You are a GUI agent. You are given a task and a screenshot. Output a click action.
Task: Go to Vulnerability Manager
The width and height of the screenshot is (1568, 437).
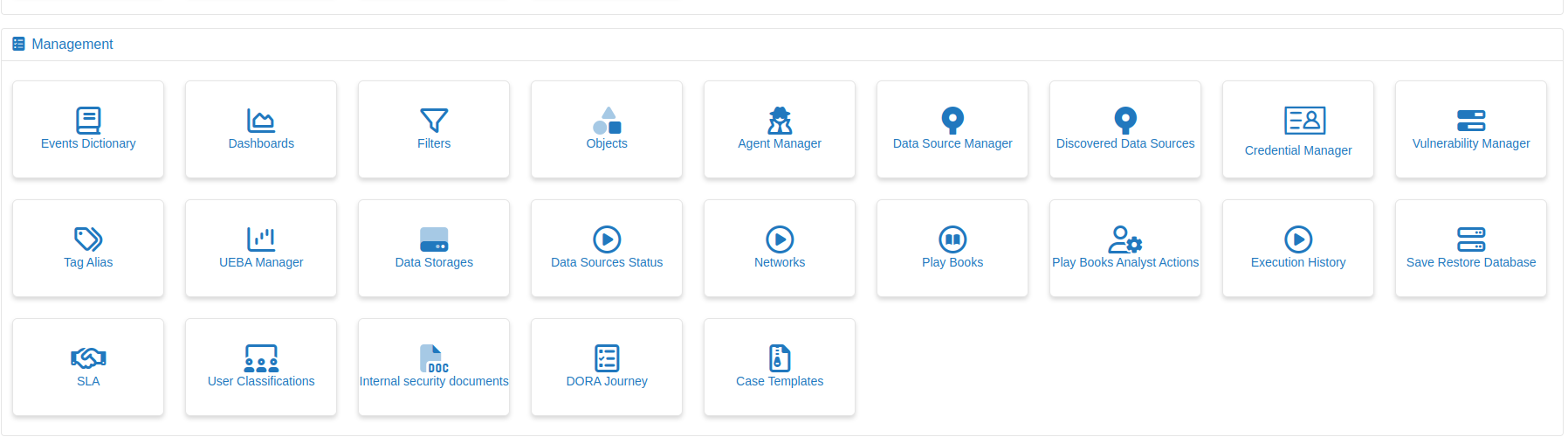[1470, 130]
